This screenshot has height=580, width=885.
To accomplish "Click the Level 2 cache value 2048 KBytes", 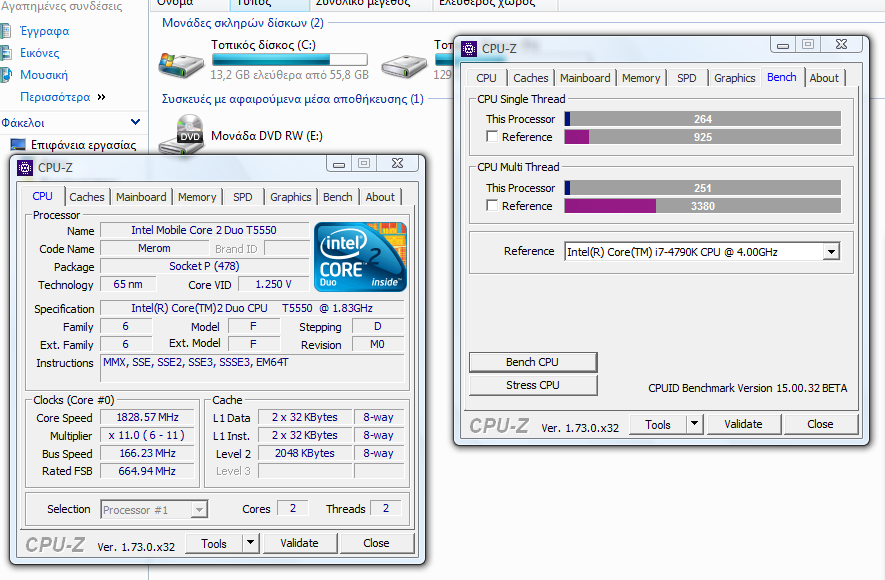I will tap(305, 453).
